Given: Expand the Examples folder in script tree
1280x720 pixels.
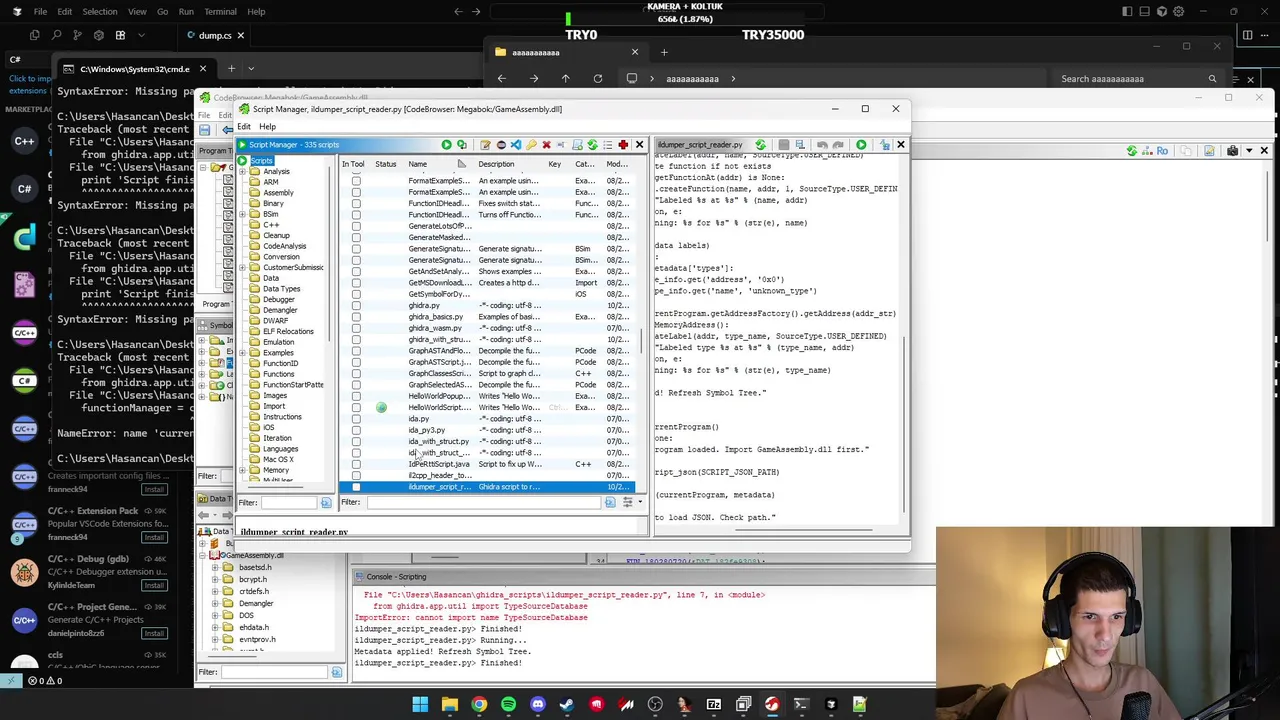Looking at the screenshot, I should (242, 352).
